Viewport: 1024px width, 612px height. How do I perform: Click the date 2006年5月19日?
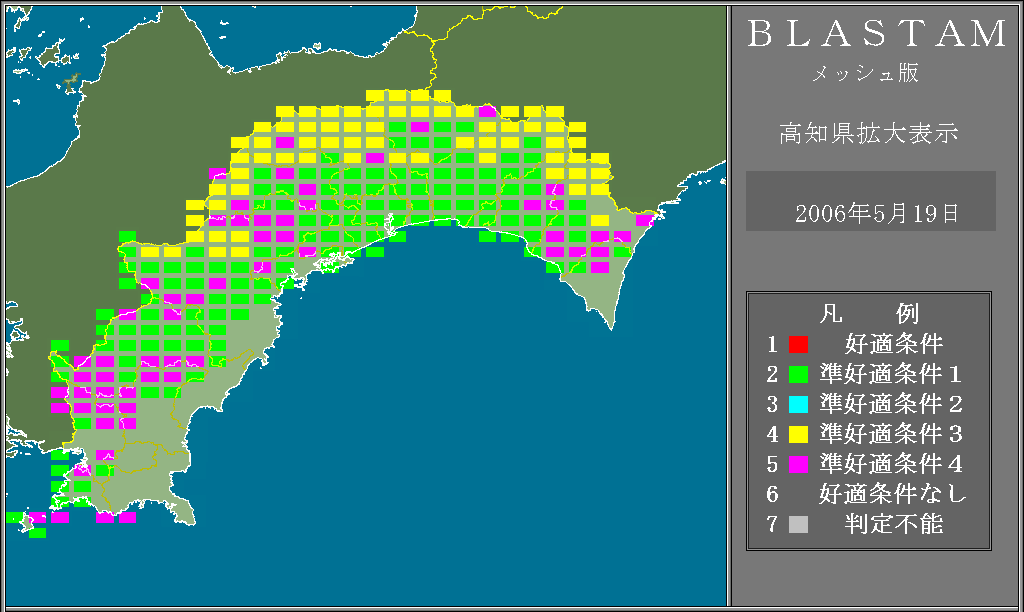[x=876, y=214]
